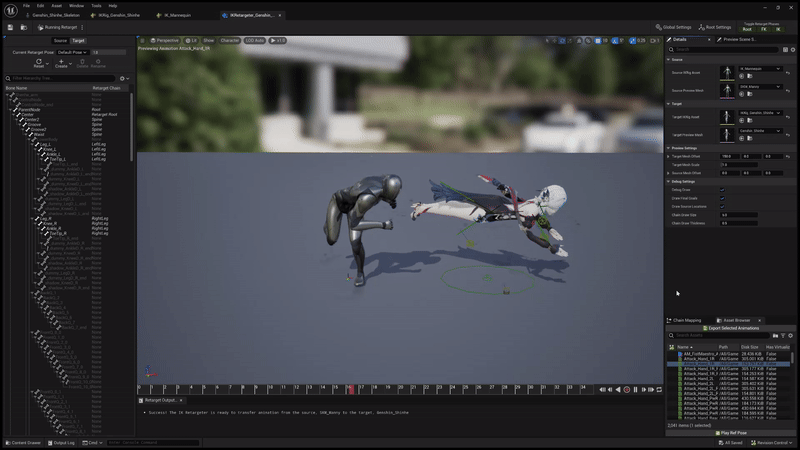The image size is (800, 450).
Task: Switch to the Preview Scene Settings tab
Action: (x=737, y=39)
